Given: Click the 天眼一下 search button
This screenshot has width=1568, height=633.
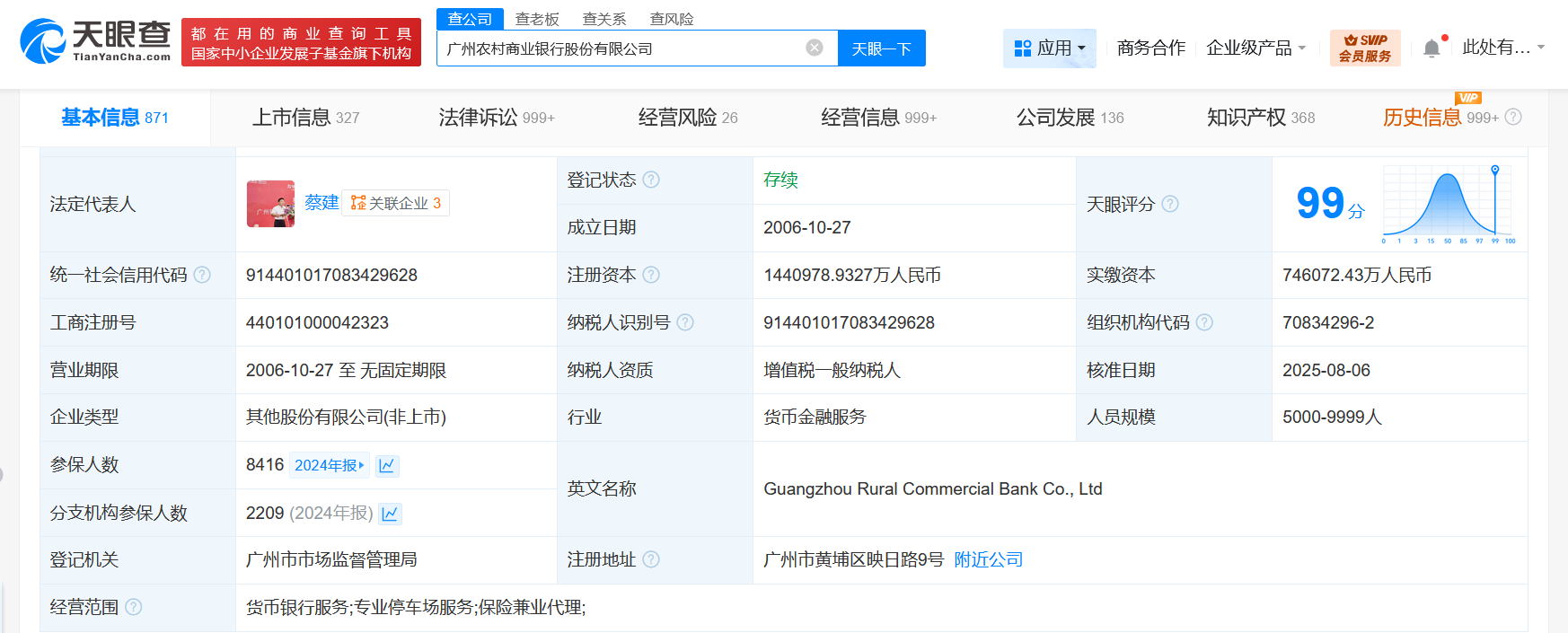Looking at the screenshot, I should 881,48.
